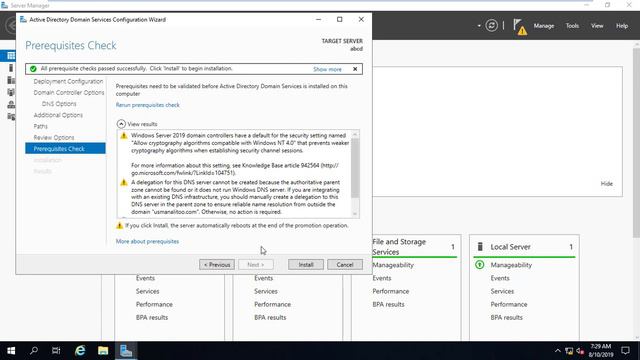Open Help menu in Server Manager
640x360 pixels.
click(x=622, y=26)
